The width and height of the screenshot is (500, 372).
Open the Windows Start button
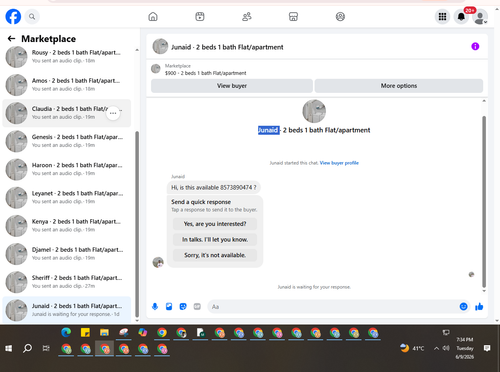click(x=9, y=348)
